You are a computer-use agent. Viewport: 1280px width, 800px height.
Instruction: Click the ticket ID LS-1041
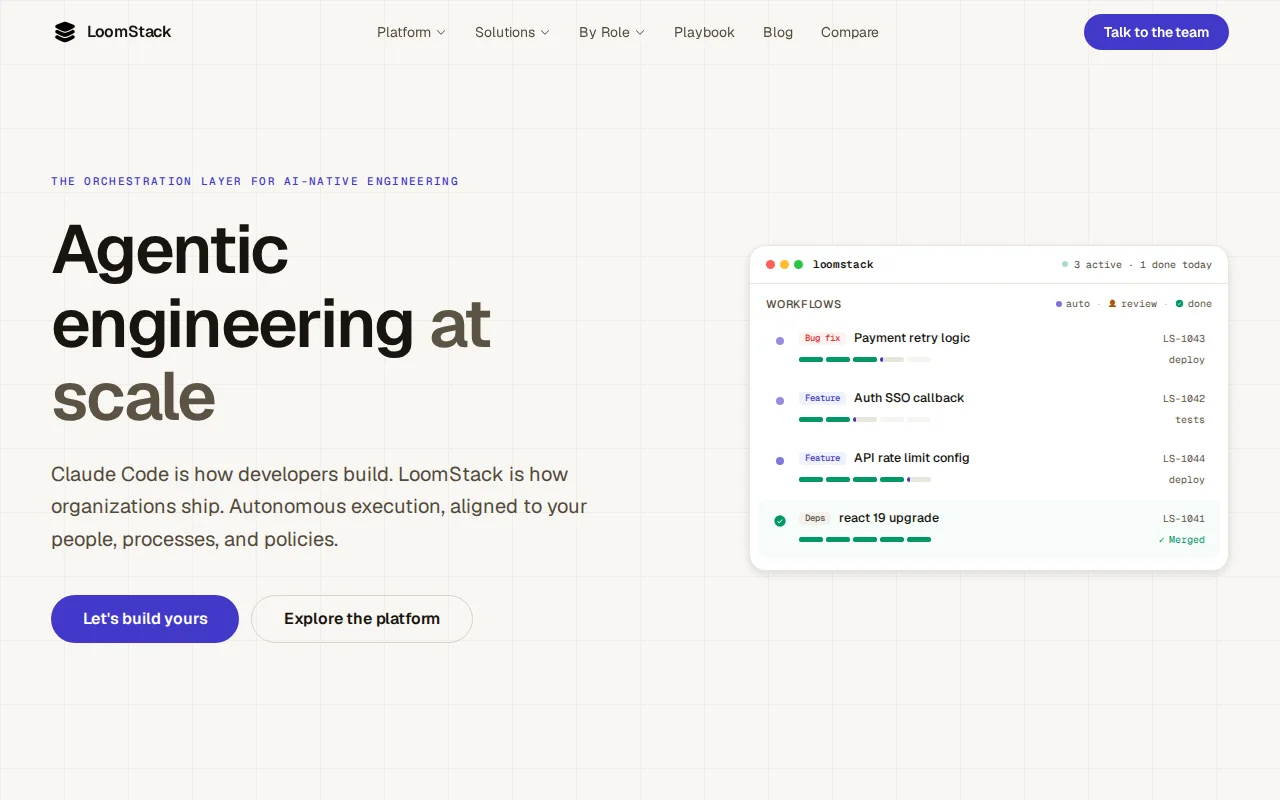pyautogui.click(x=1184, y=519)
